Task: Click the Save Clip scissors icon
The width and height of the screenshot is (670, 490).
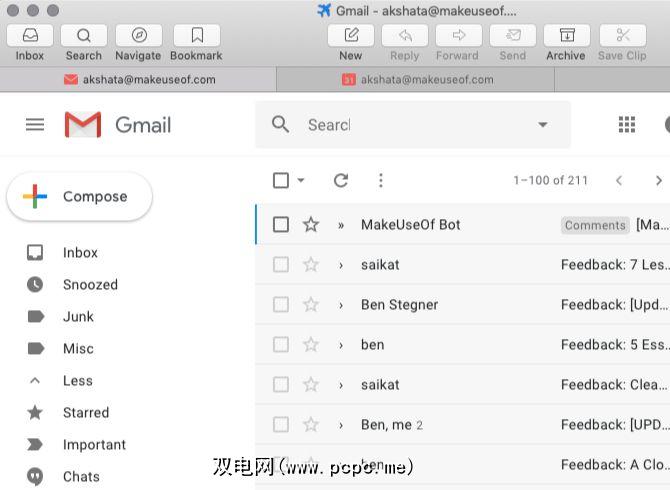Action: 623,35
